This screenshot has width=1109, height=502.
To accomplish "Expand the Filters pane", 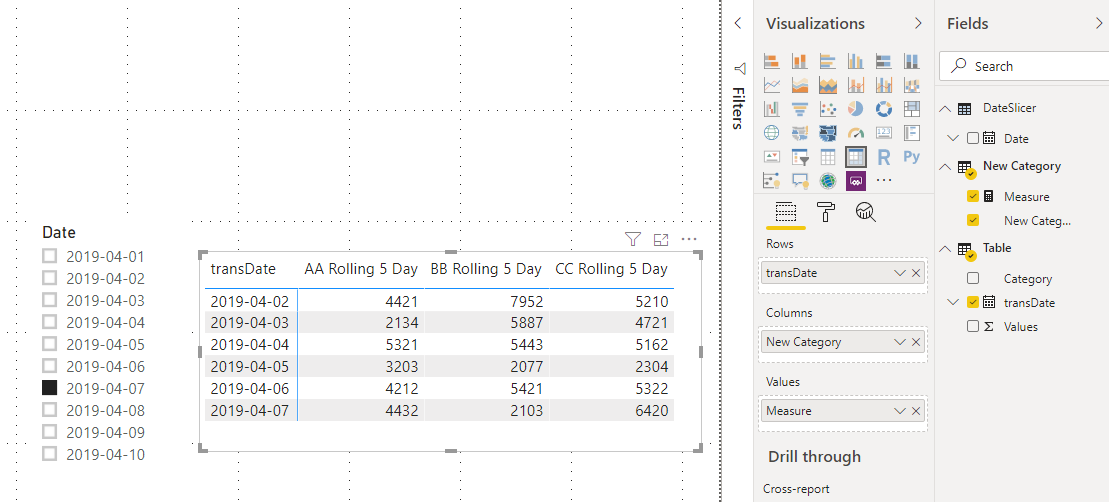I will 738,23.
